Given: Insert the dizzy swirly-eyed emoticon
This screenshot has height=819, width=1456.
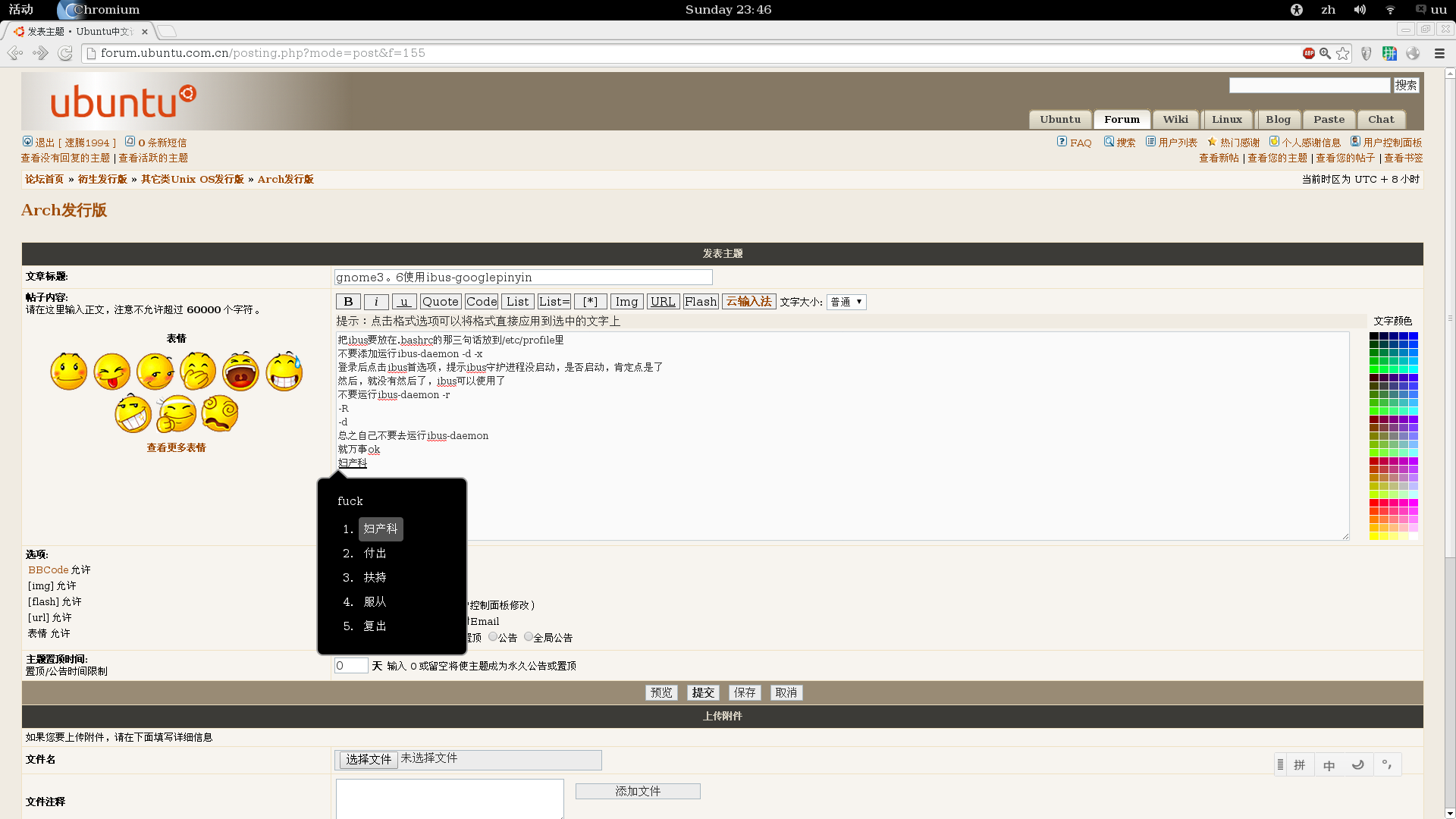Looking at the screenshot, I should (x=220, y=414).
